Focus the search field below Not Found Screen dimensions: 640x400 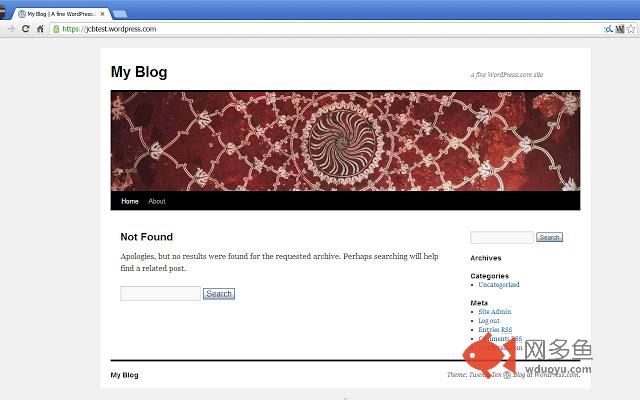[160, 293]
